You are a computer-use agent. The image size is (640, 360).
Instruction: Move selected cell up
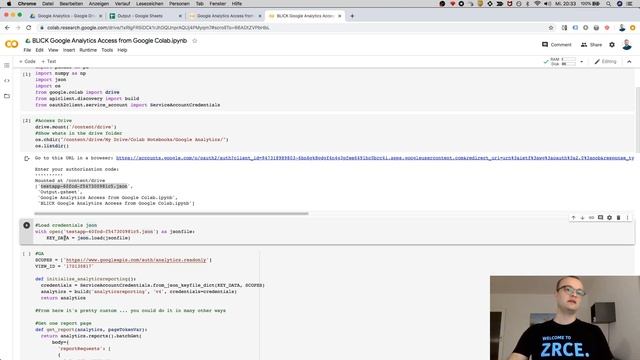[x=573, y=218]
